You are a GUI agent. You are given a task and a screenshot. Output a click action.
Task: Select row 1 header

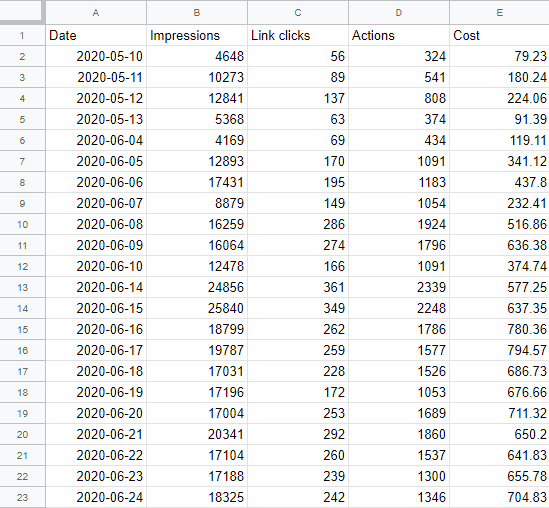pyautogui.click(x=22, y=35)
